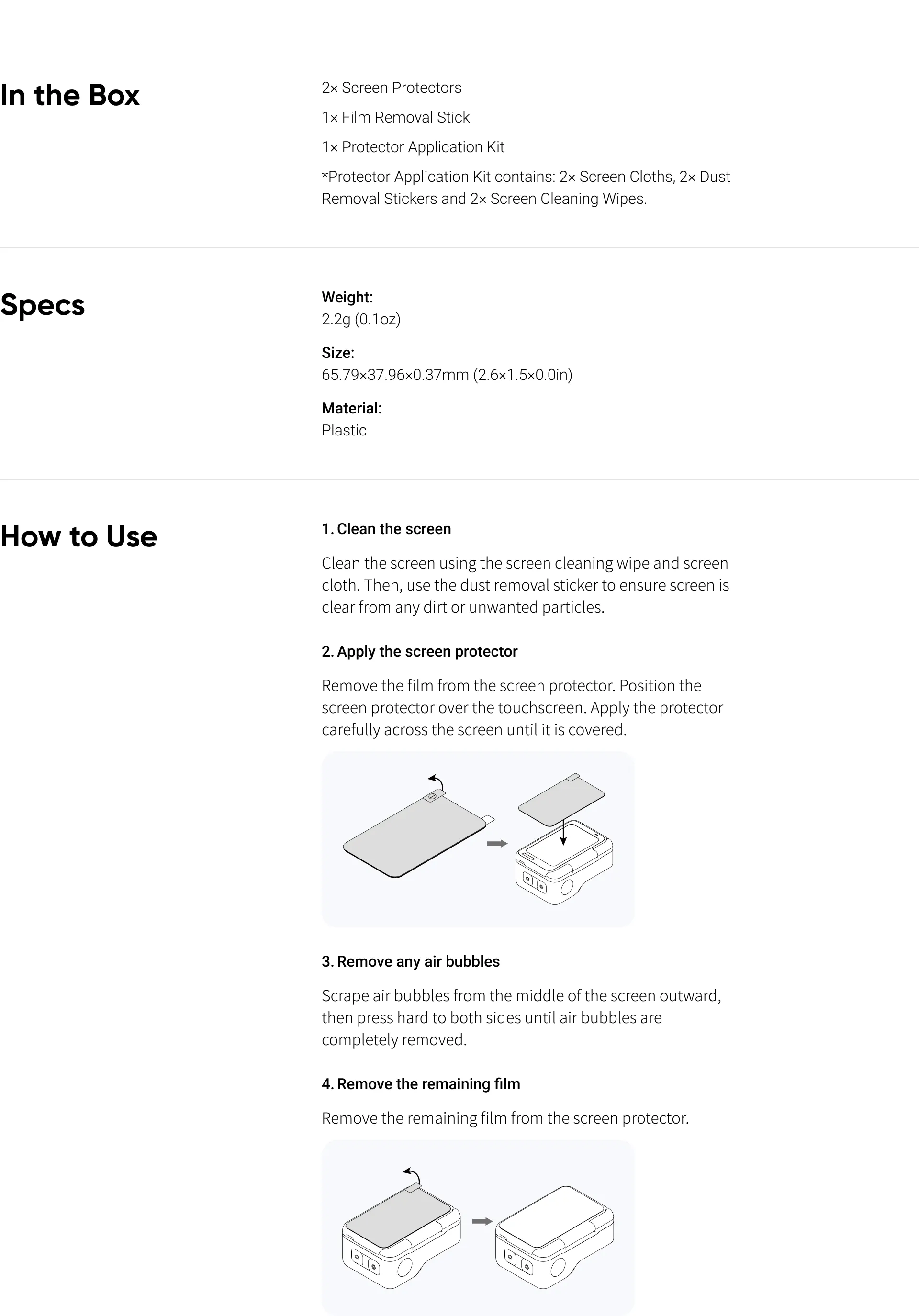Viewport: 919px width, 1316px height.
Task: Click step title "1. Clean the screen"
Action: (x=386, y=529)
